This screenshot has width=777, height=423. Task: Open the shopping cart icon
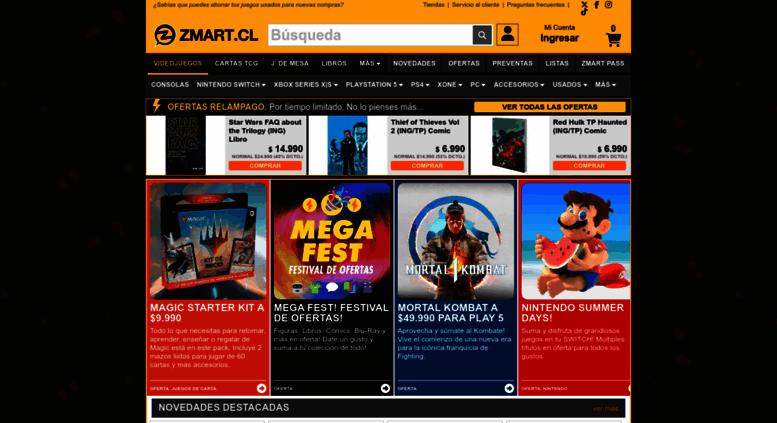pos(613,39)
